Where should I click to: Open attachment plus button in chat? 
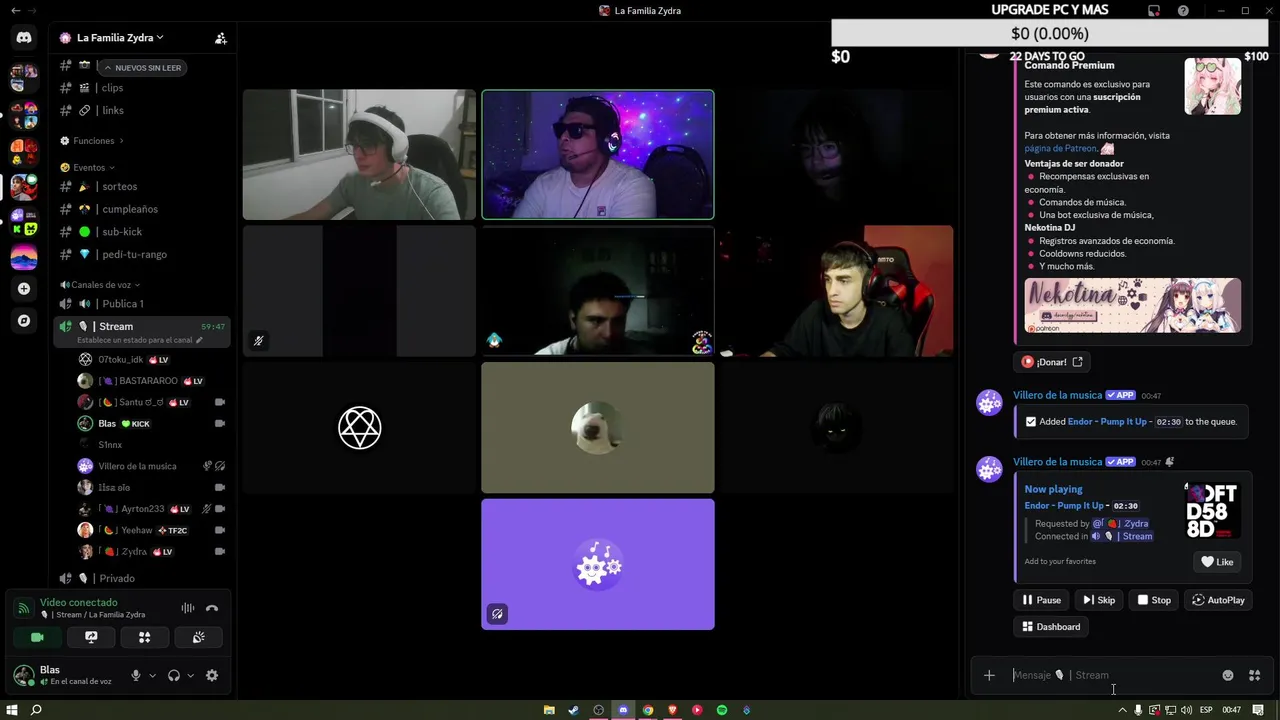pos(989,675)
